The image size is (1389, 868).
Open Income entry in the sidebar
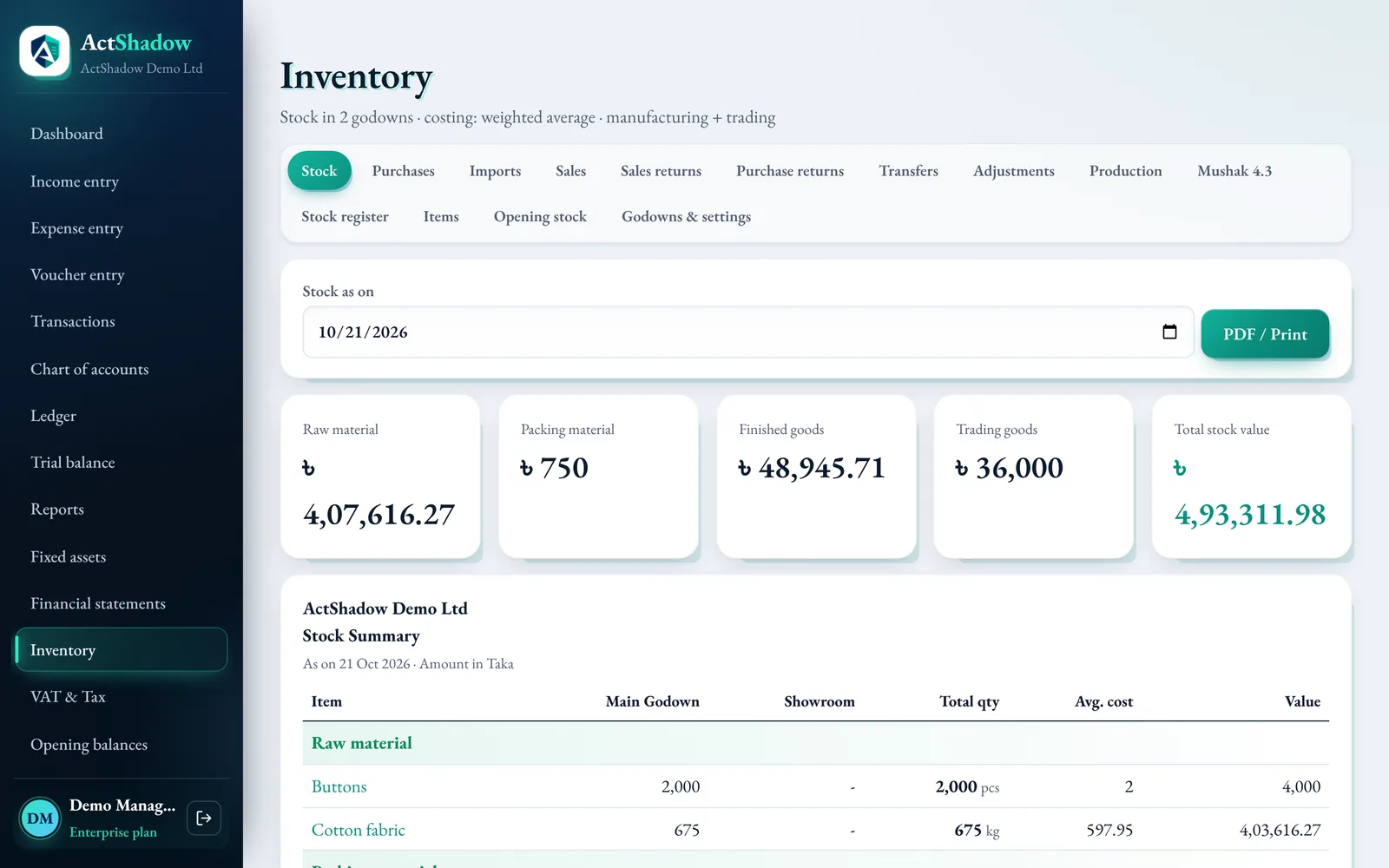click(x=122, y=181)
